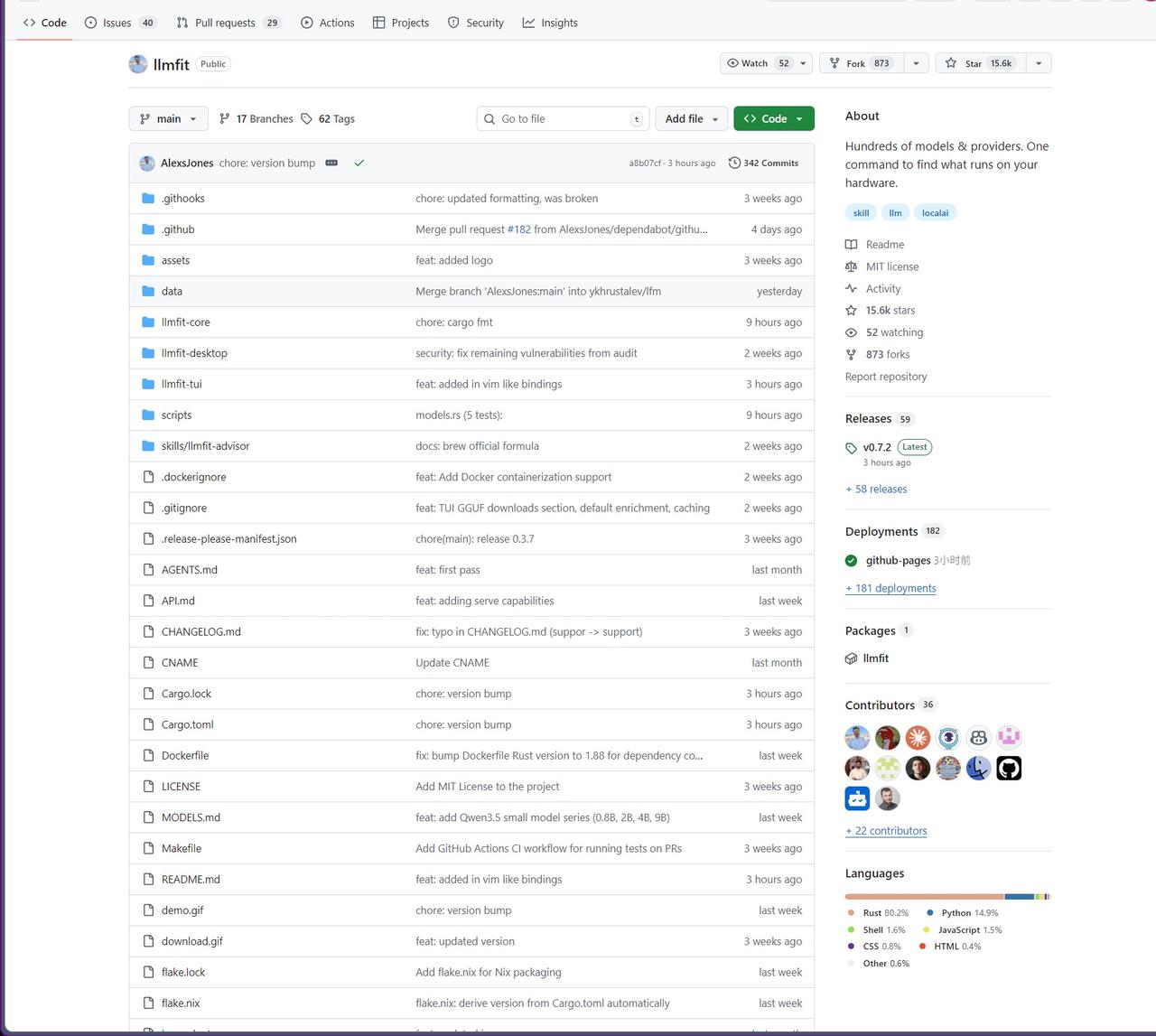Open the main branch selector dropdown
This screenshot has height=1036, width=1156.
169,119
